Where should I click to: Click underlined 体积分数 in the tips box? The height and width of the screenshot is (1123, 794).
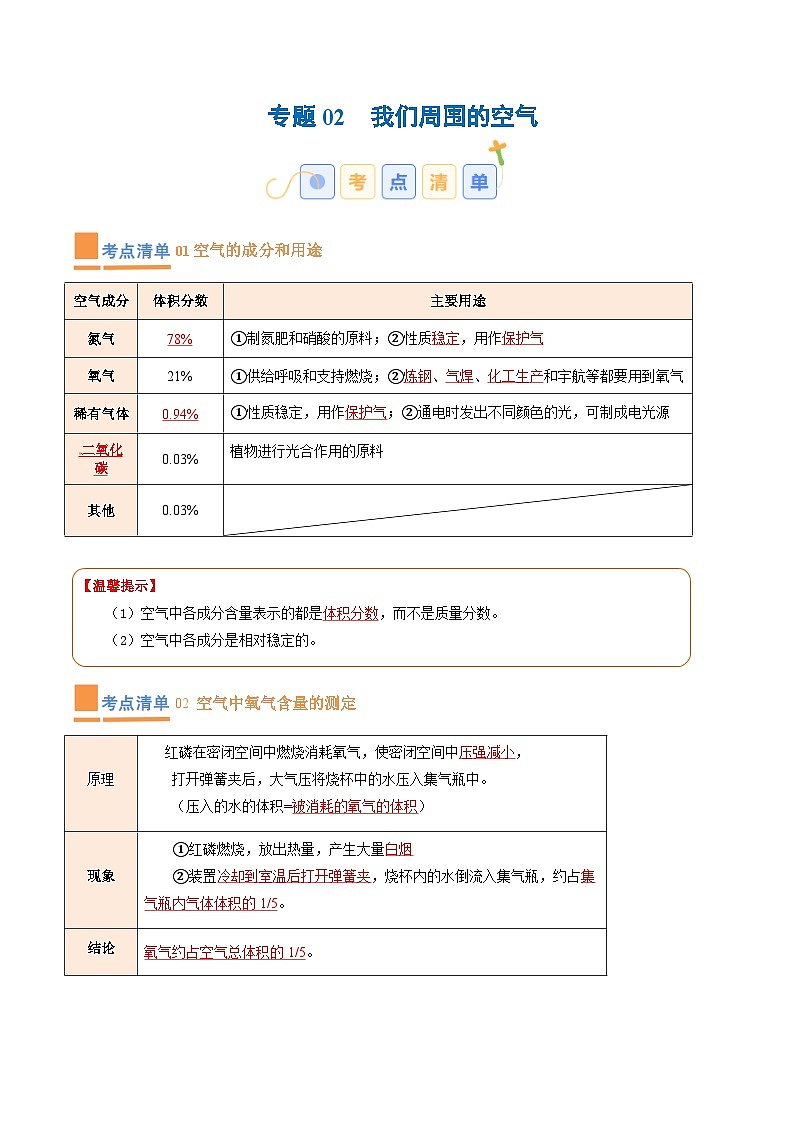(x=350, y=614)
